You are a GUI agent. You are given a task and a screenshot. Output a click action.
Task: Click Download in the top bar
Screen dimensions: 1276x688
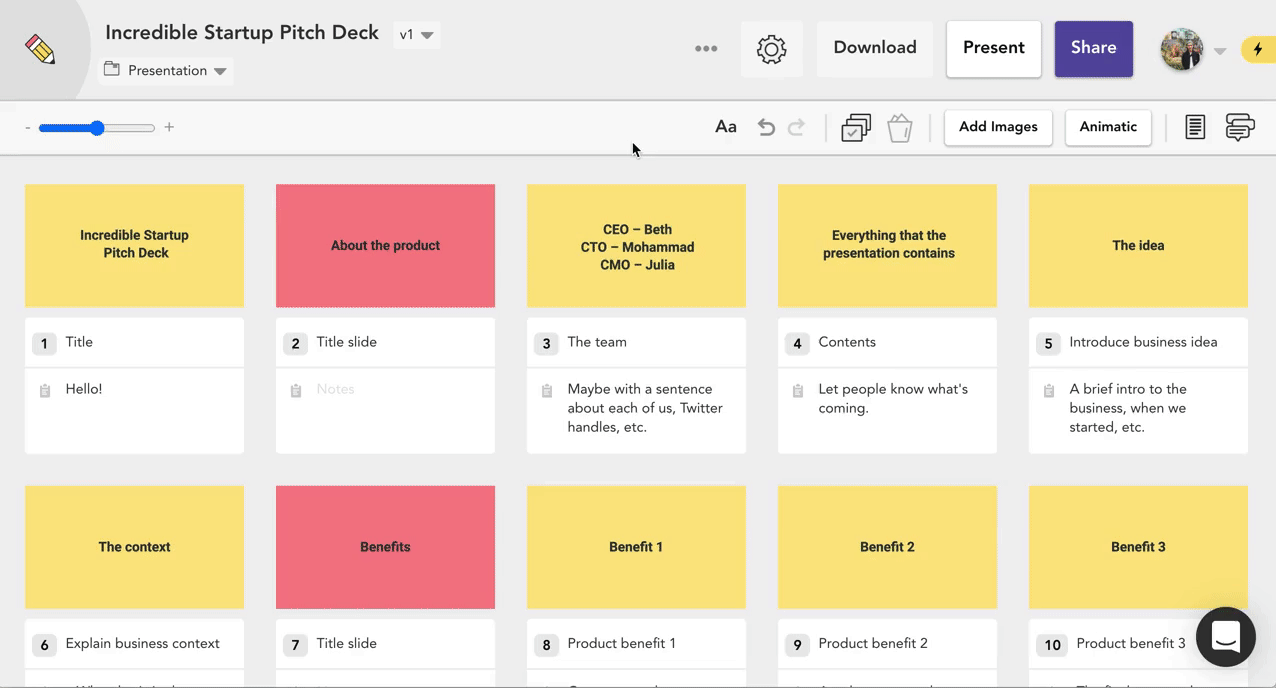point(874,47)
